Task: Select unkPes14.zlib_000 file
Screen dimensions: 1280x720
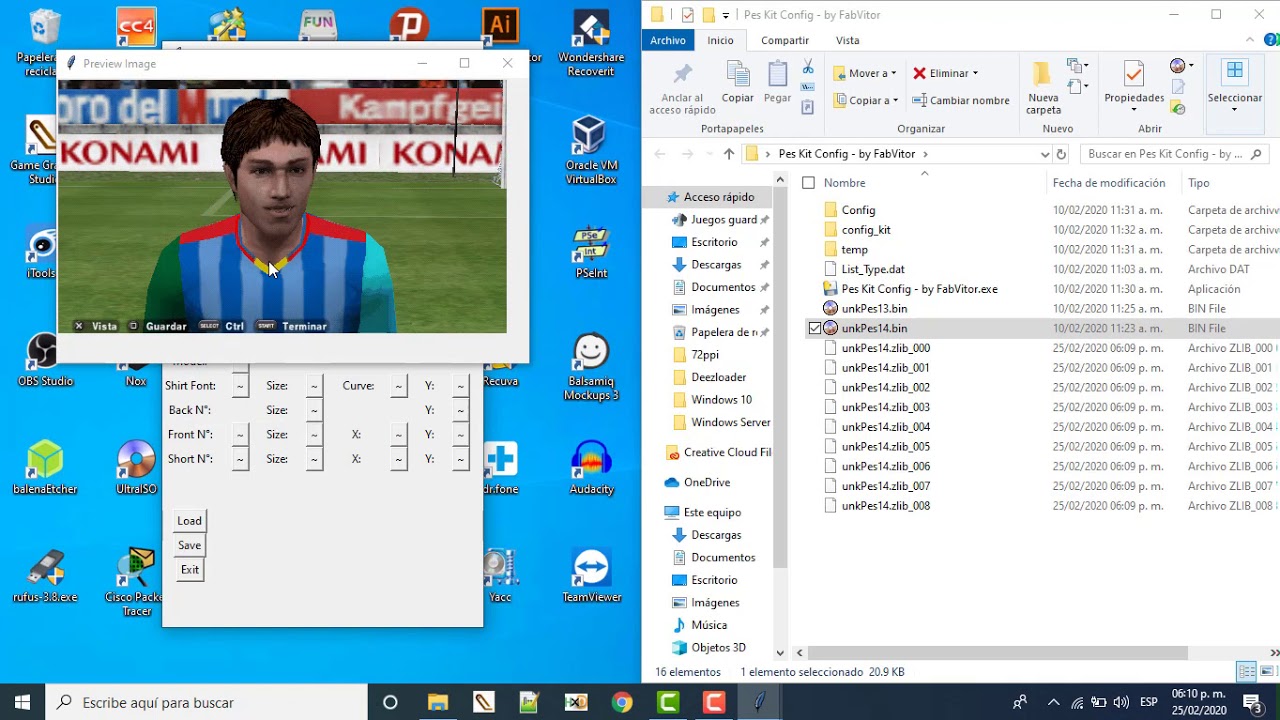Action: pos(885,348)
